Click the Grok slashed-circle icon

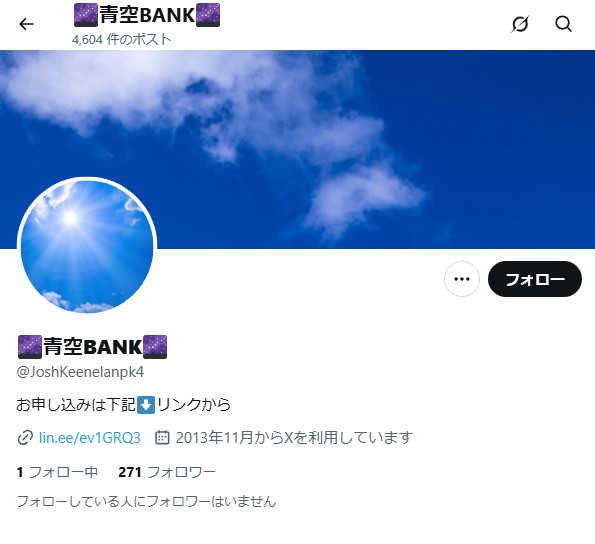519,24
